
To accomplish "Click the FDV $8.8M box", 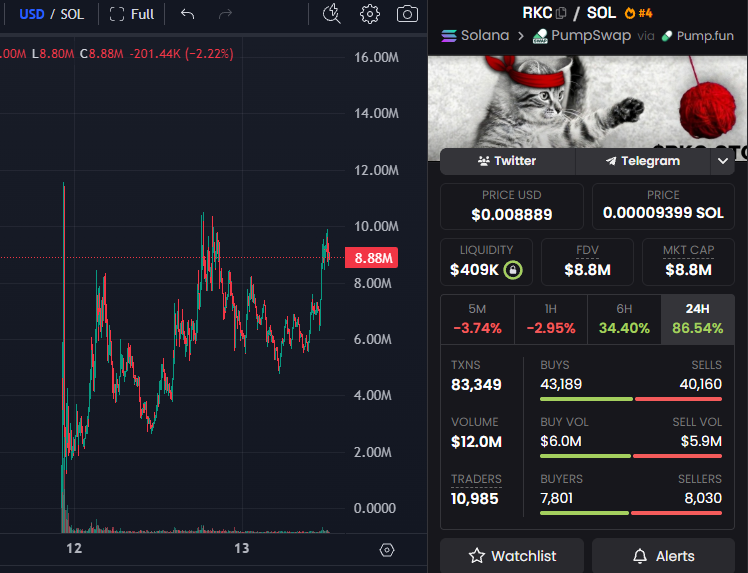I will pos(587,262).
